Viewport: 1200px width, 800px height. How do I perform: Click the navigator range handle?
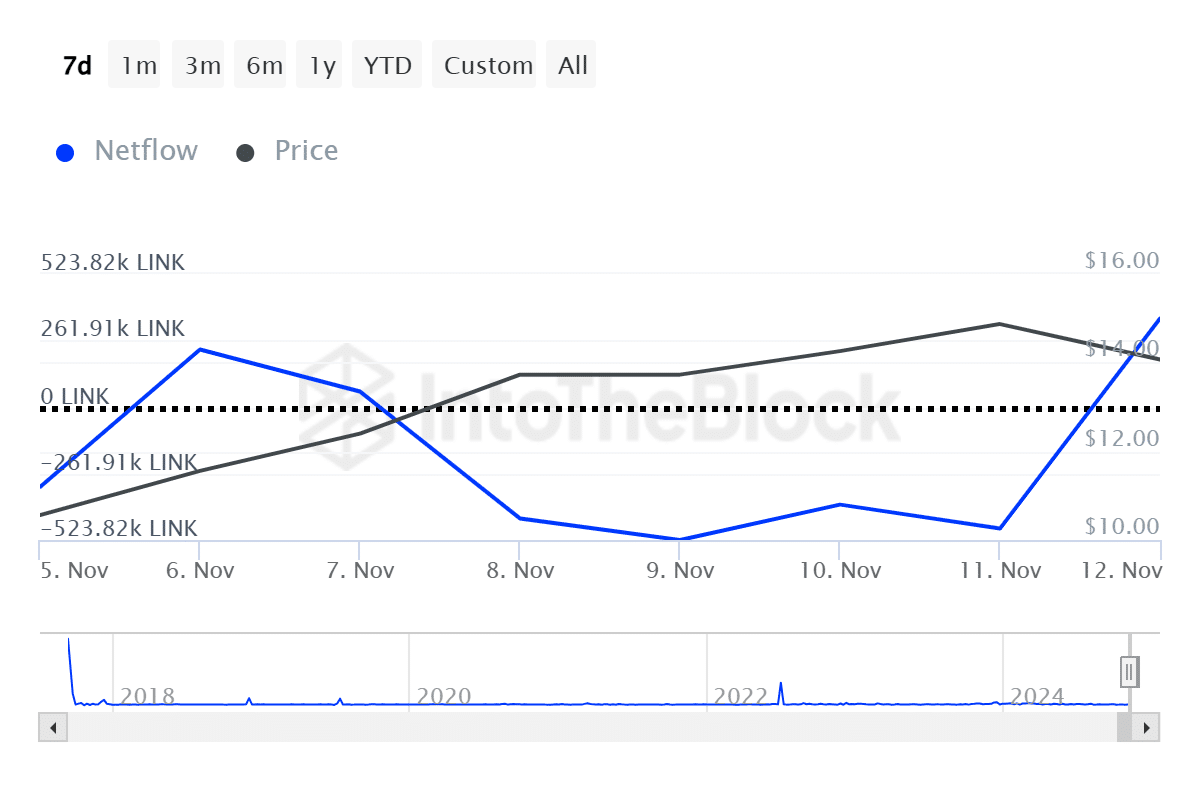(1129, 671)
